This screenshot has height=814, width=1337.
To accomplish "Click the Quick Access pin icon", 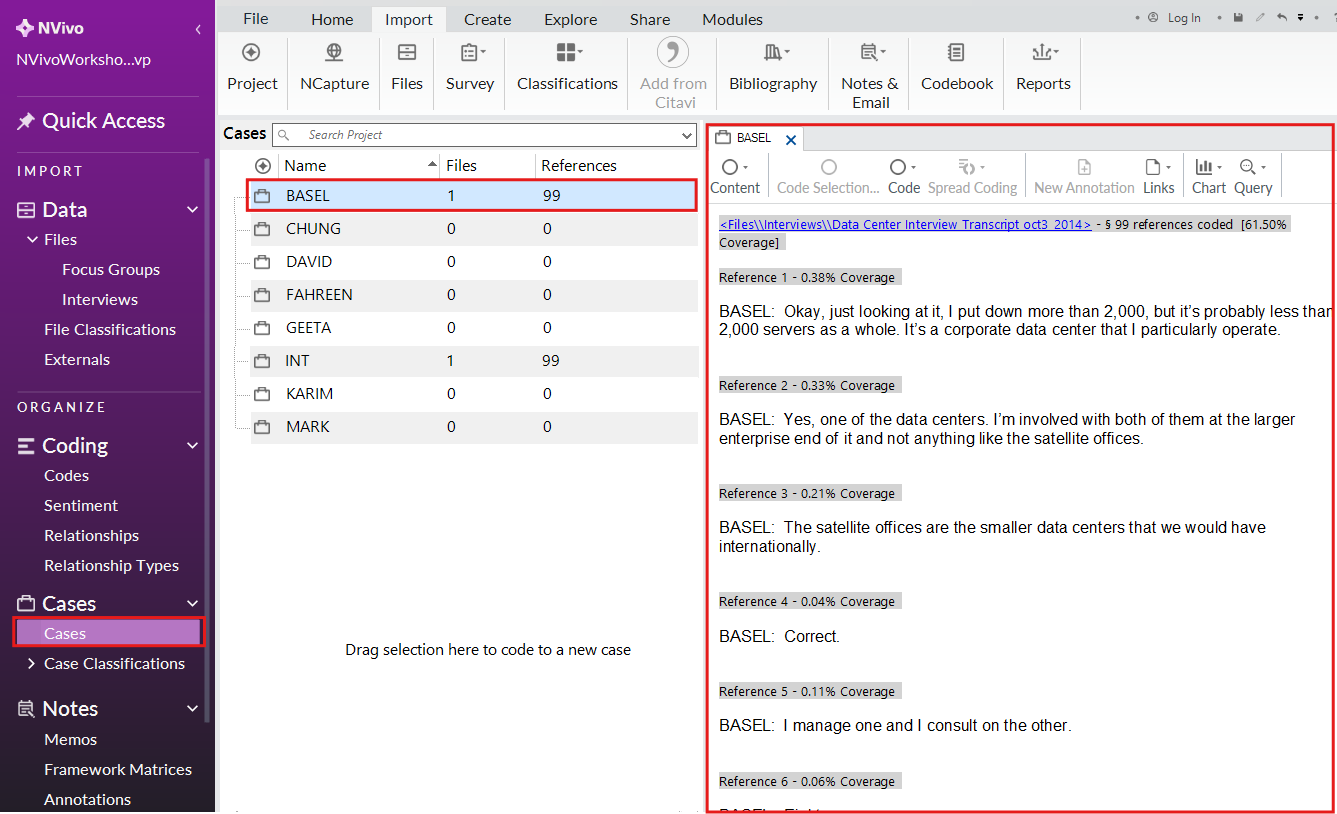I will pos(26,121).
